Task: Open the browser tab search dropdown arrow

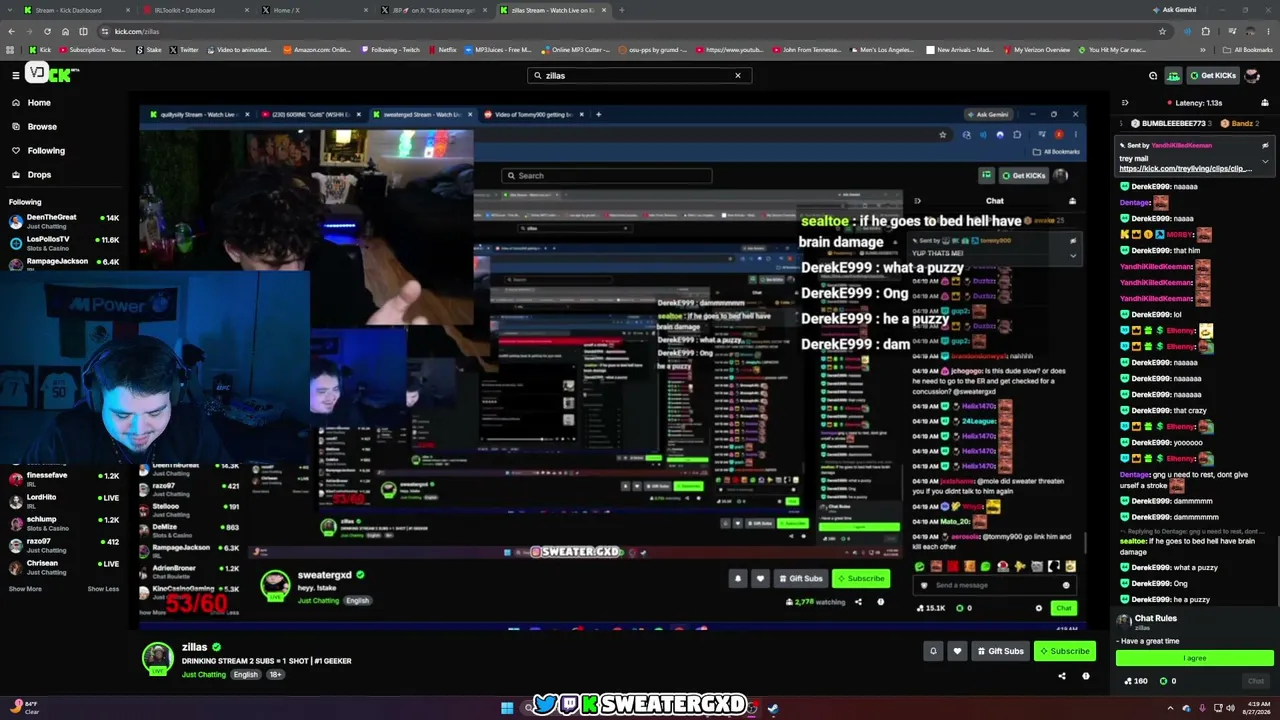Action: (x=9, y=10)
